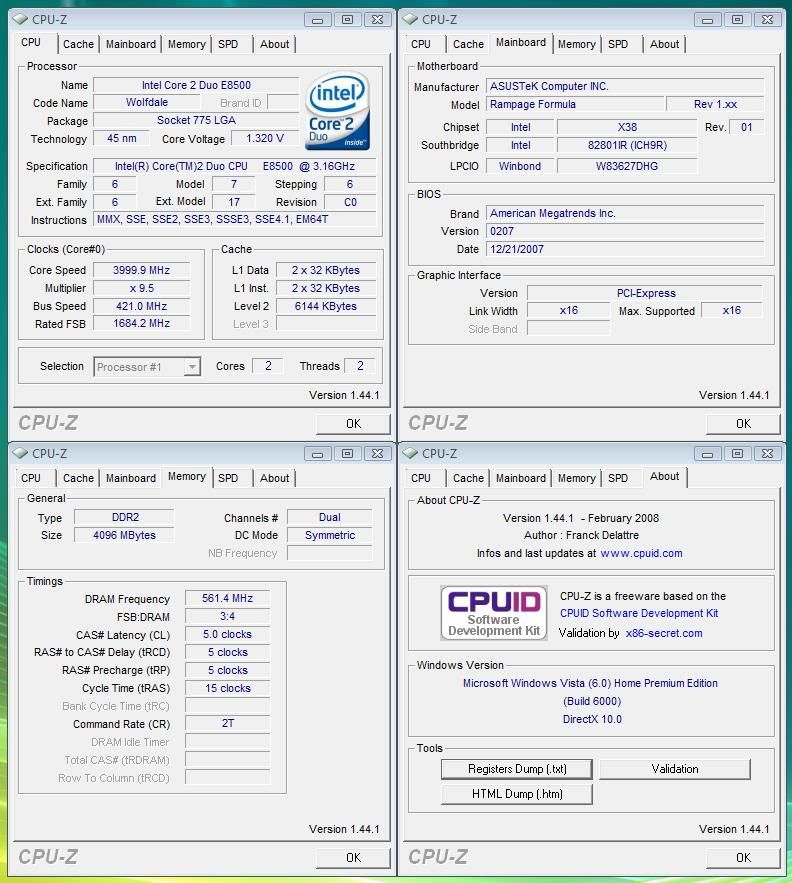Click the HTML Dump (.htm) button

(517, 794)
